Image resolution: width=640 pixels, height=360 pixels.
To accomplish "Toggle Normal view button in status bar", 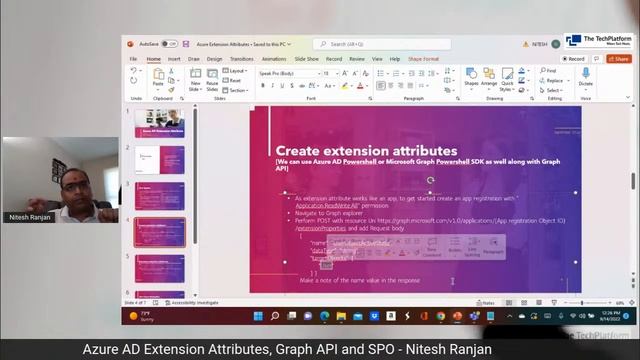I will [509, 303].
